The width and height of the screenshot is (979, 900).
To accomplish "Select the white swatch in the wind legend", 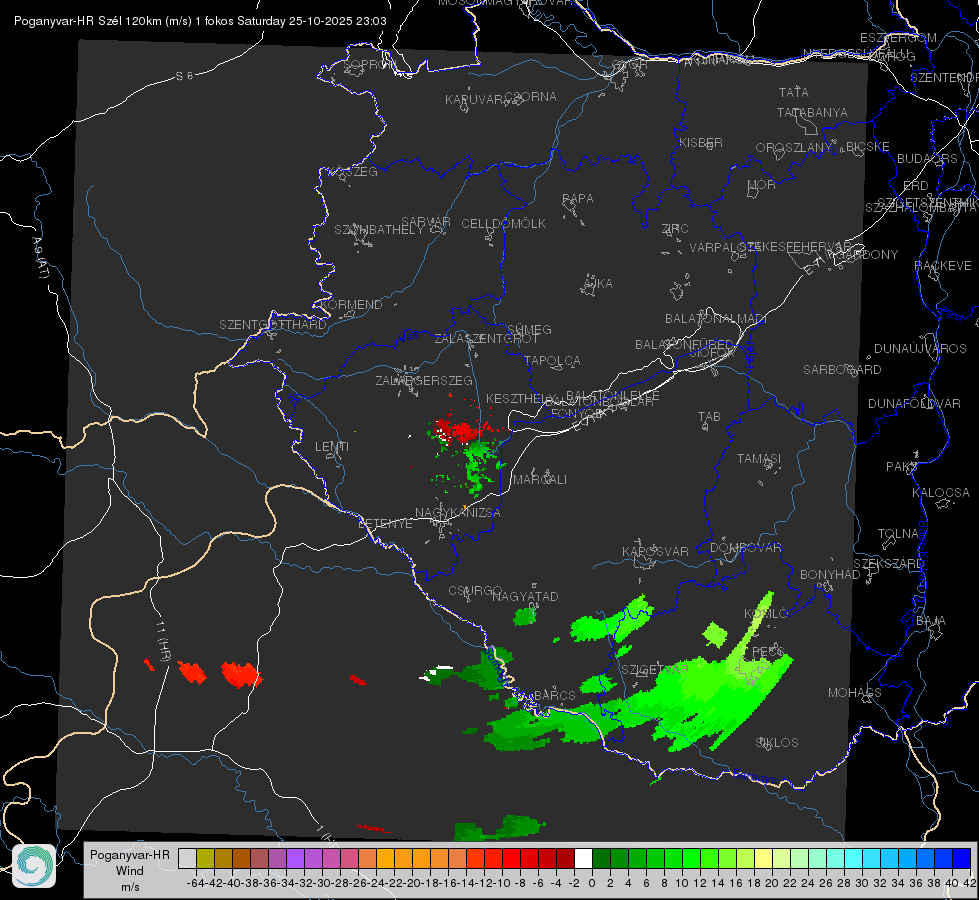I will click(583, 859).
